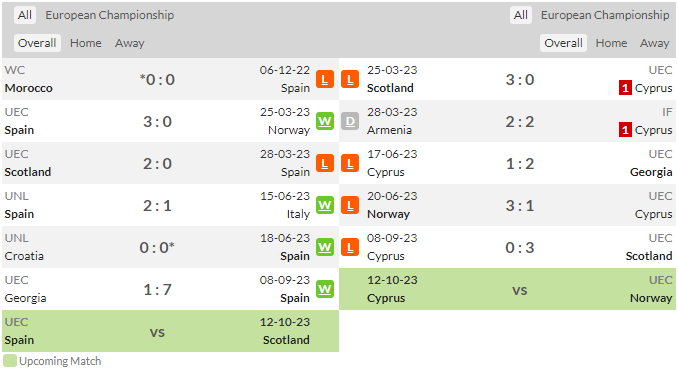678x378 pixels.
Task: Open the Georgia 1:7 Spain score
Action: [157, 289]
